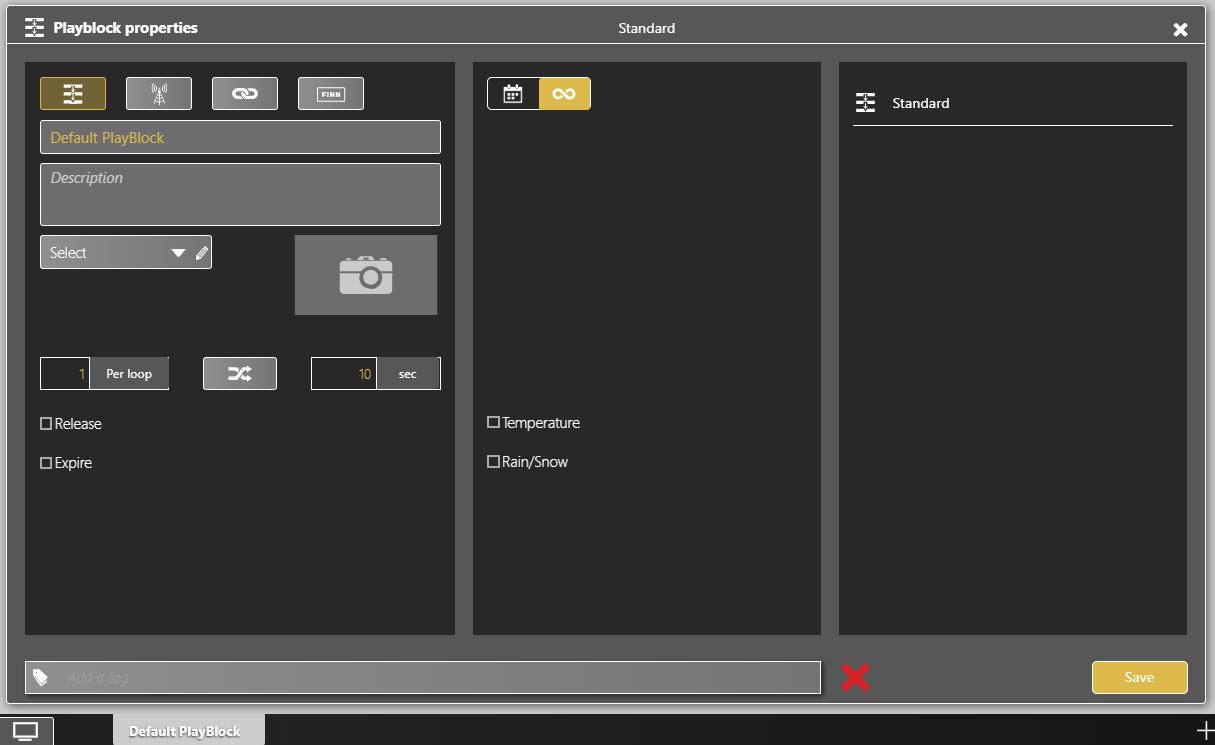Select the Standard entry in right panel
This screenshot has width=1215, height=745.
(x=1012, y=103)
